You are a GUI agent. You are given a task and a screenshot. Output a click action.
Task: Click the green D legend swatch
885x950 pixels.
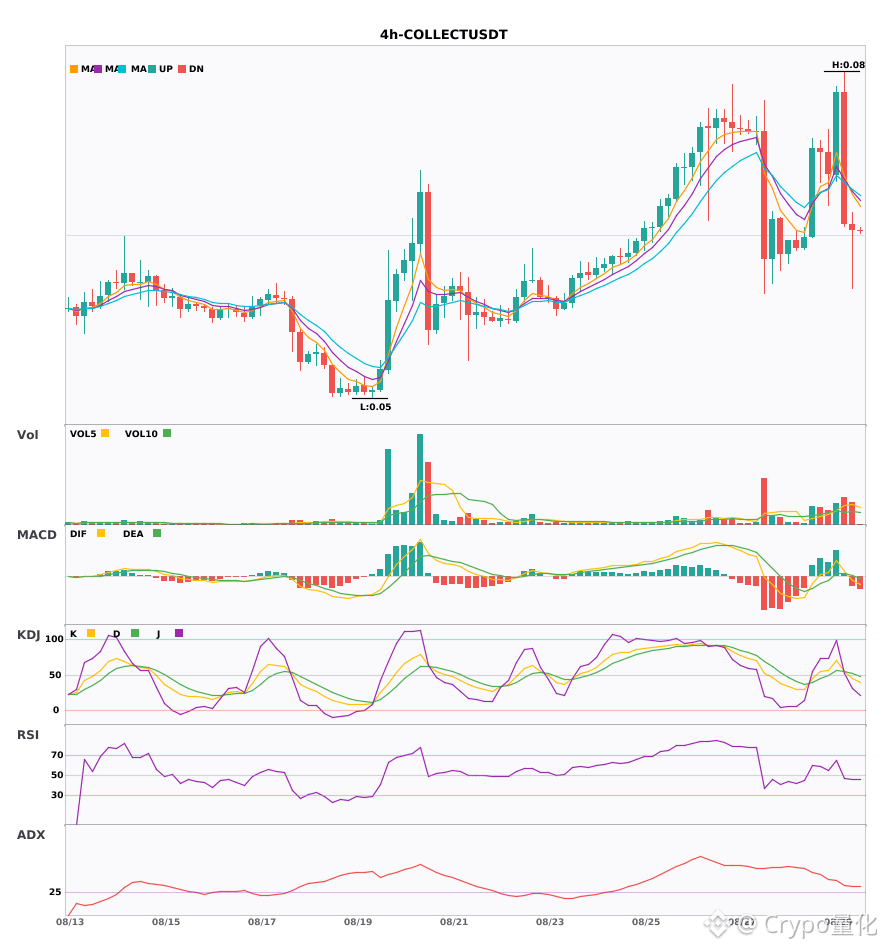(x=135, y=633)
